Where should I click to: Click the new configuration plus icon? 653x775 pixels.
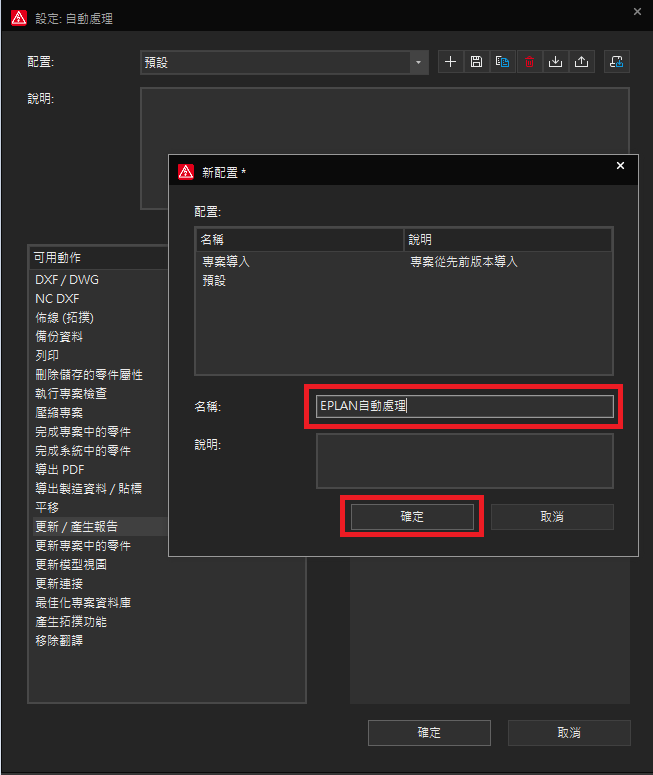point(450,62)
